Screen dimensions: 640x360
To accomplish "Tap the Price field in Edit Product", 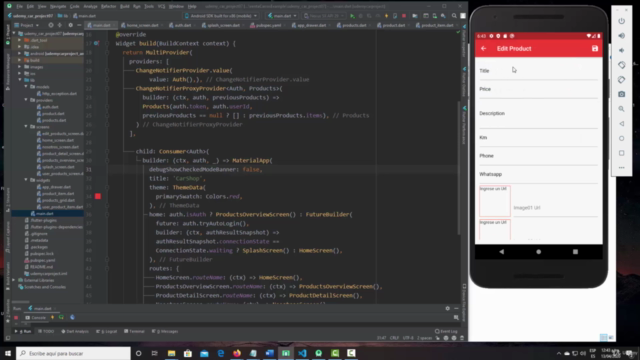I will click(x=538, y=89).
